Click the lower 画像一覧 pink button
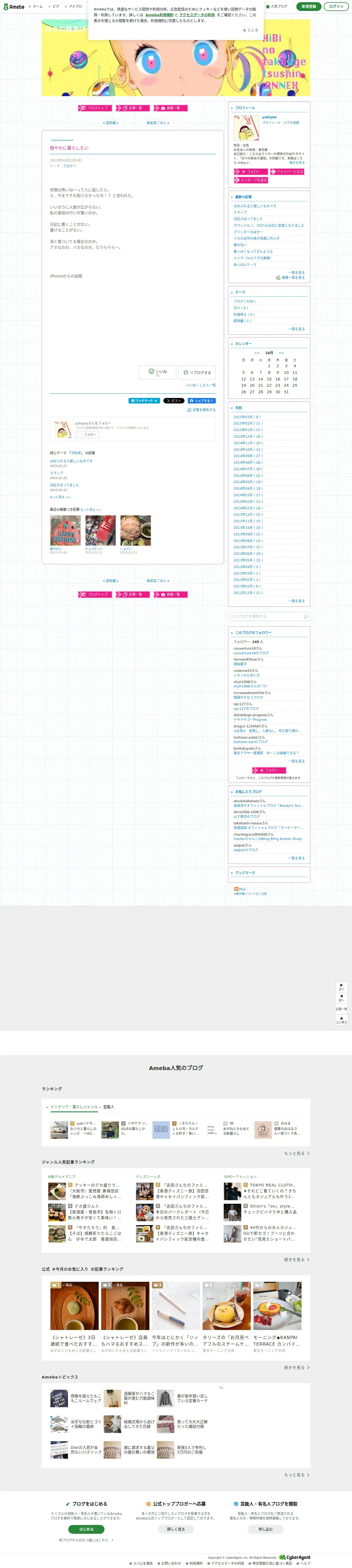 coord(171,594)
